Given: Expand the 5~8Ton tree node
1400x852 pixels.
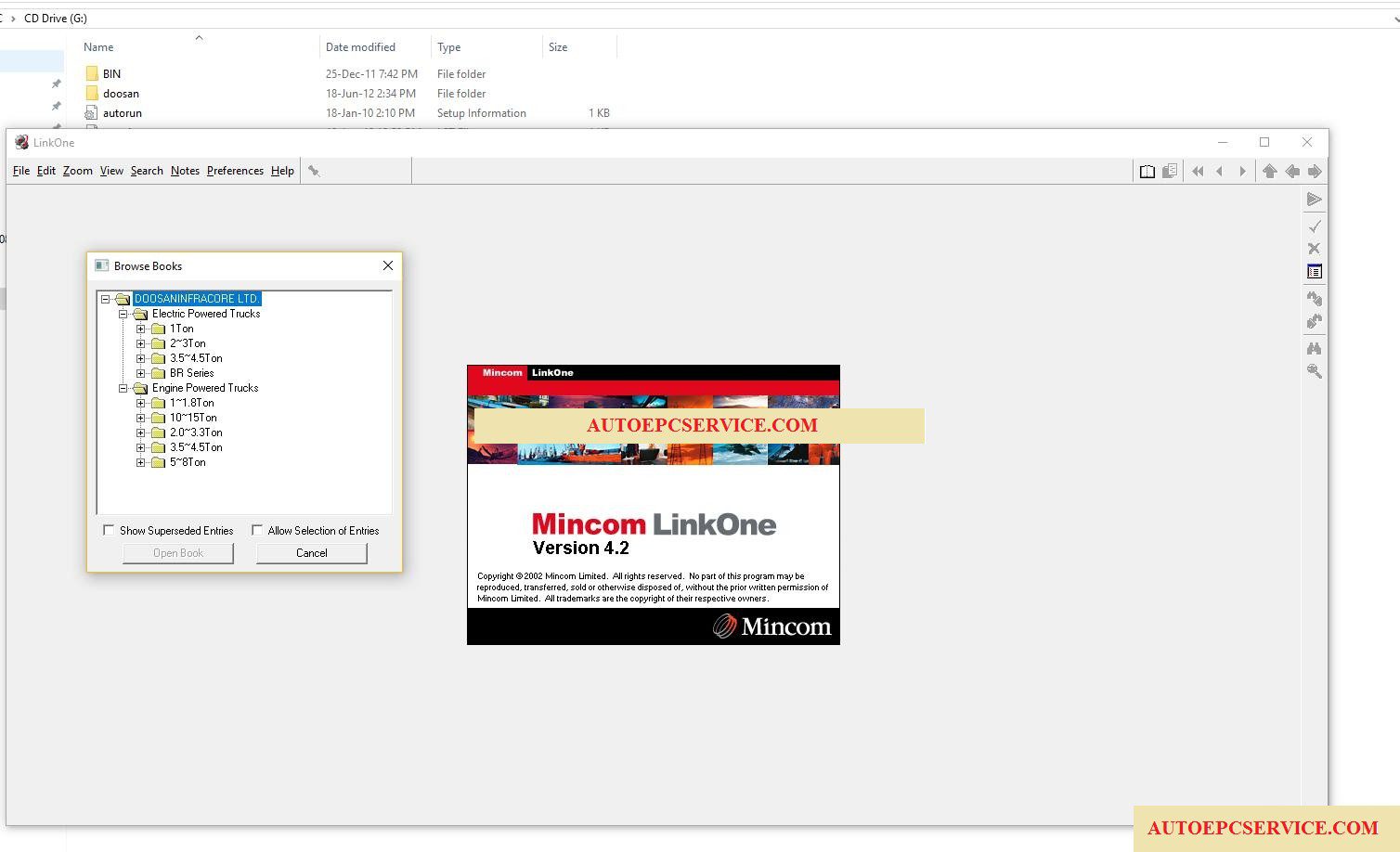Looking at the screenshot, I should tap(141, 462).
